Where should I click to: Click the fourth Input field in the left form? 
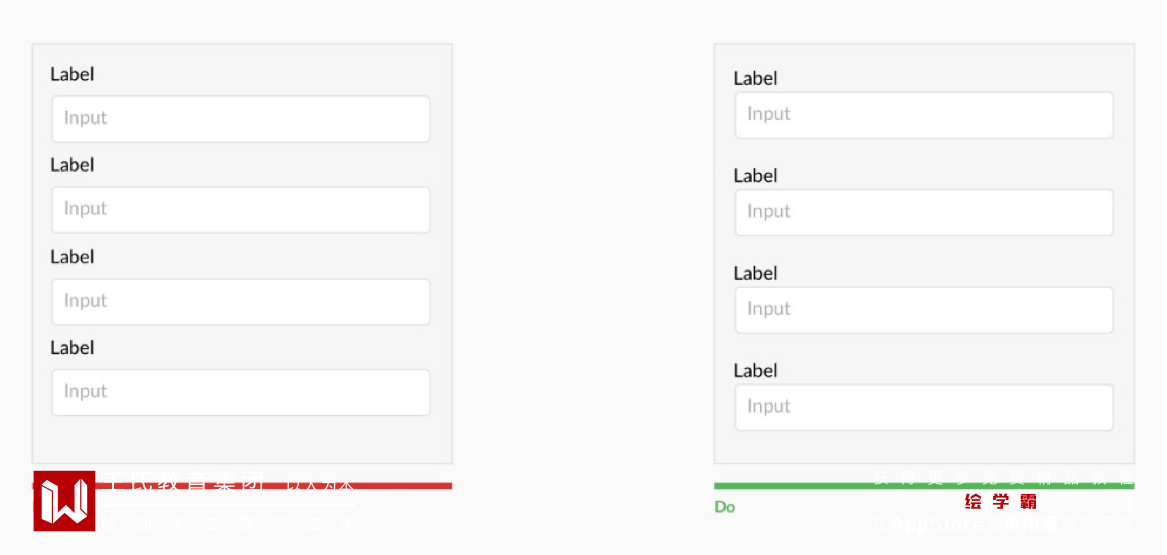click(x=241, y=392)
